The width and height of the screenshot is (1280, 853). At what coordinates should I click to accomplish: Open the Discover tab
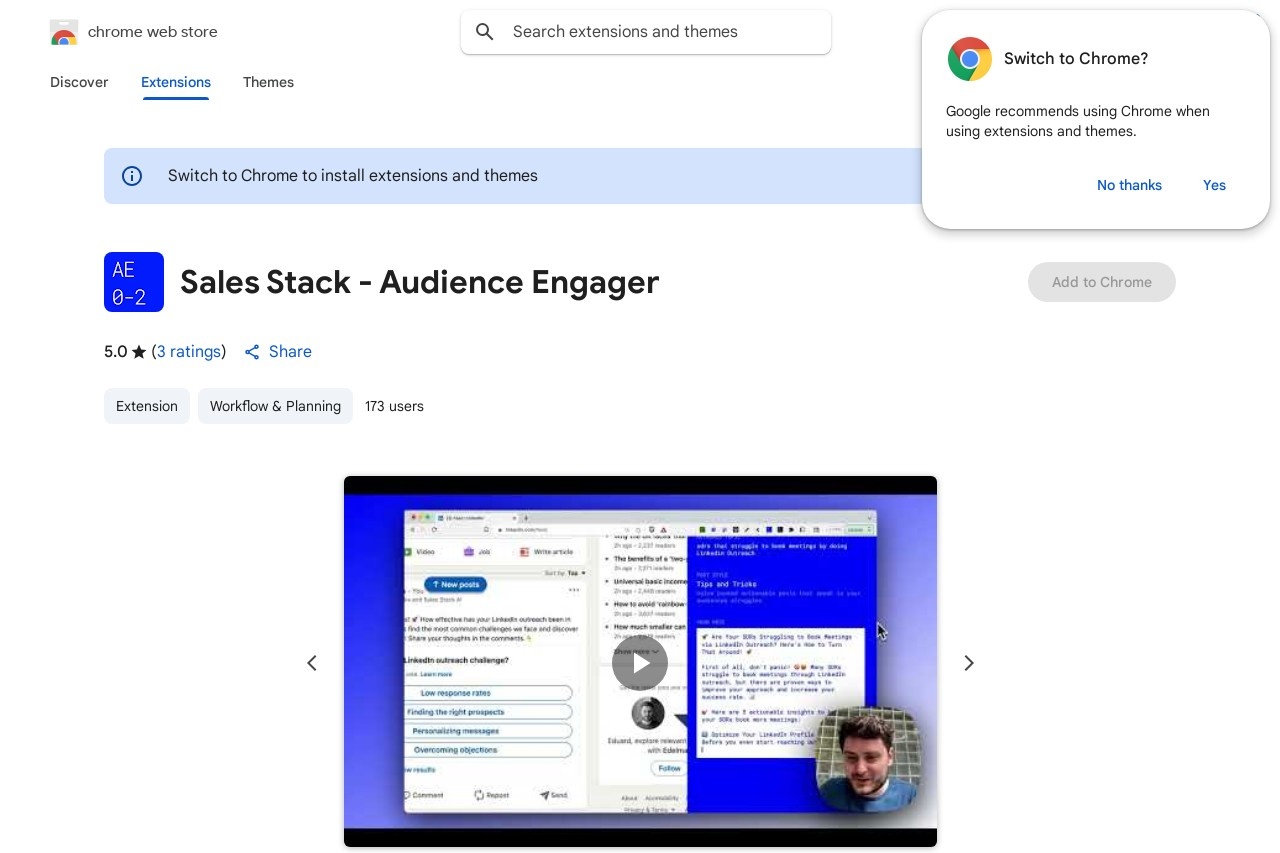coord(79,82)
